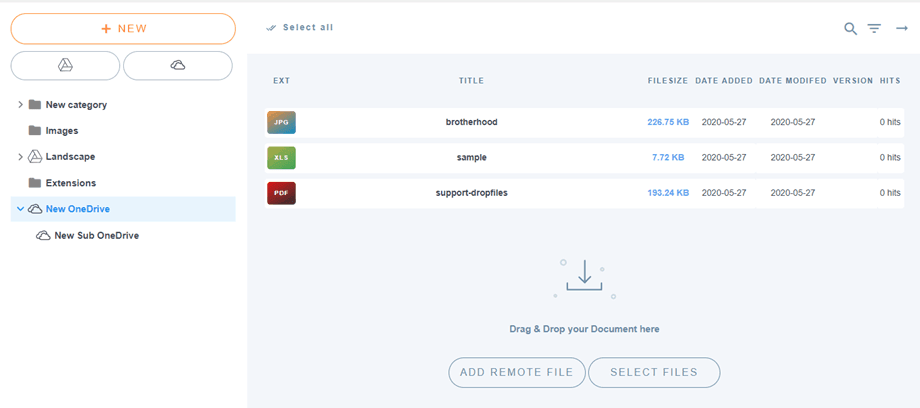Open the Extensions folder
The height and width of the screenshot is (408, 920).
tap(70, 183)
